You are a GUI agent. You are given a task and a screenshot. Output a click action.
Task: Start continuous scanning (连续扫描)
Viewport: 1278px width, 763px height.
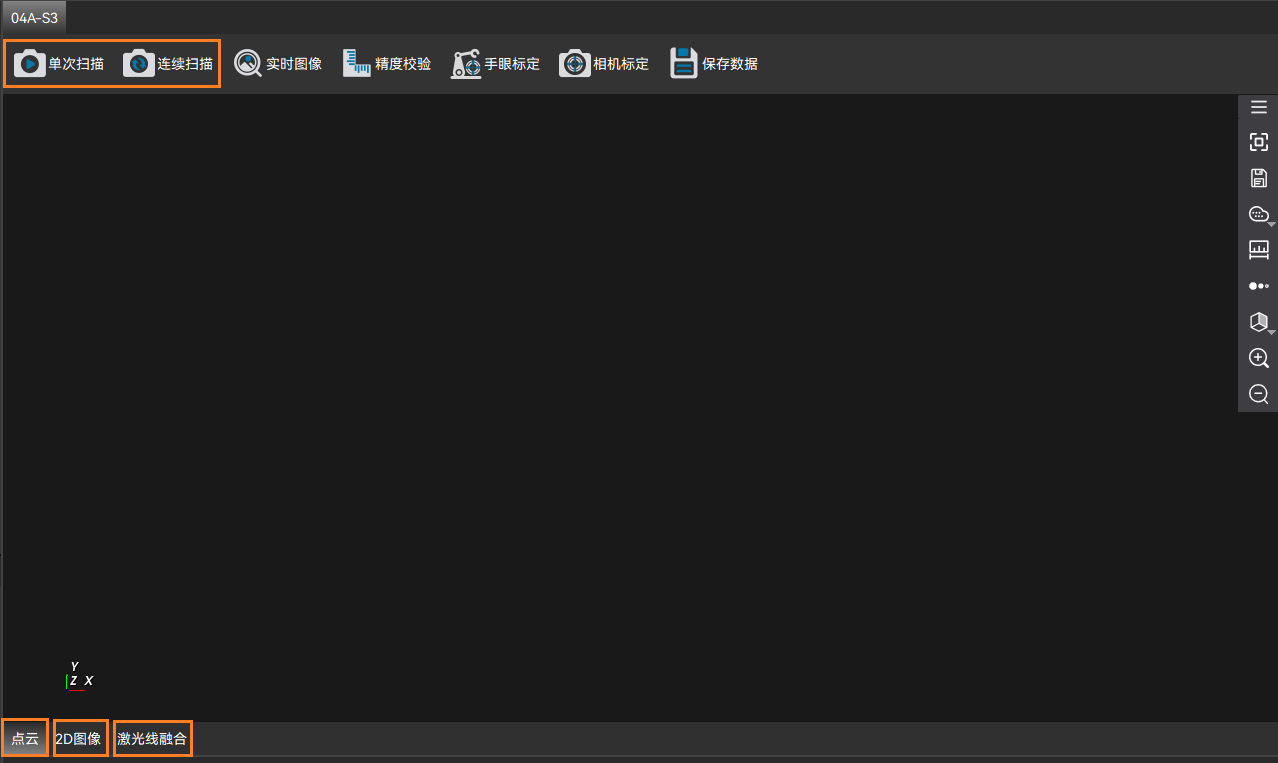(x=168, y=64)
